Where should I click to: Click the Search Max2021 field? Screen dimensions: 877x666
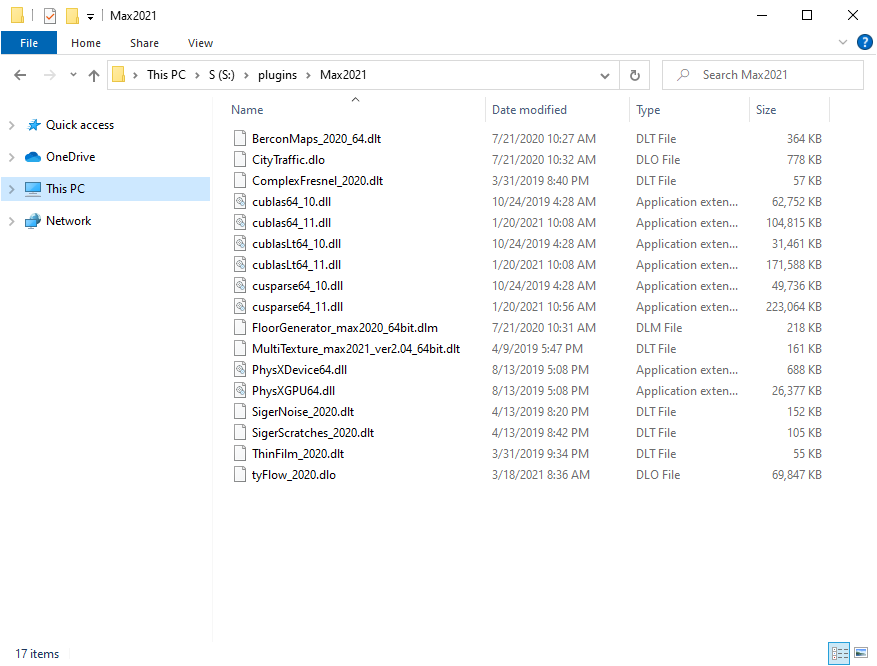coord(762,75)
